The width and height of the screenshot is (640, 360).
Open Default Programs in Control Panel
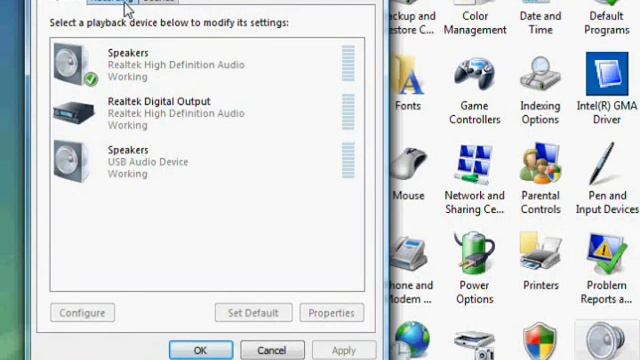click(x=606, y=18)
